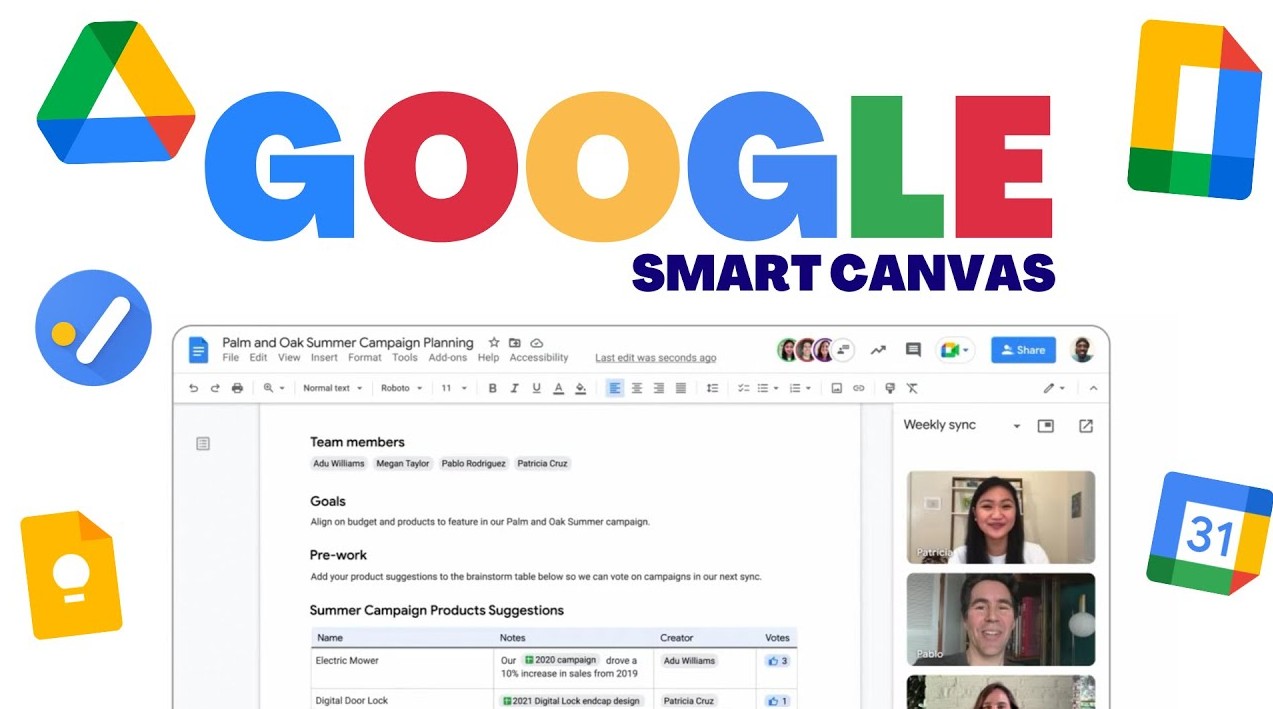This screenshot has width=1273, height=709.
Task: Open the Normal text style dropdown
Action: [331, 388]
